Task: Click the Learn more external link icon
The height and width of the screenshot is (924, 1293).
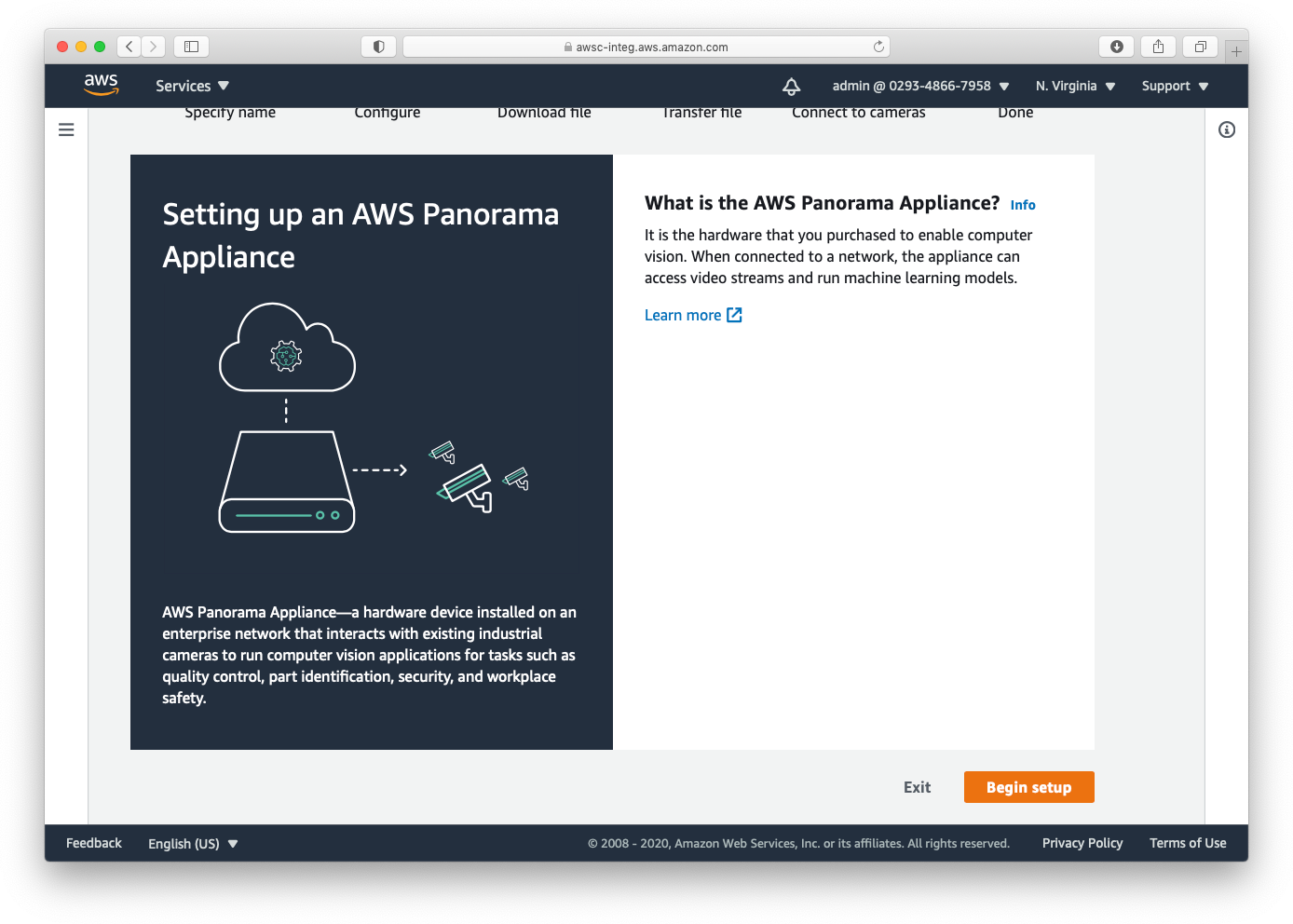Action: point(734,315)
